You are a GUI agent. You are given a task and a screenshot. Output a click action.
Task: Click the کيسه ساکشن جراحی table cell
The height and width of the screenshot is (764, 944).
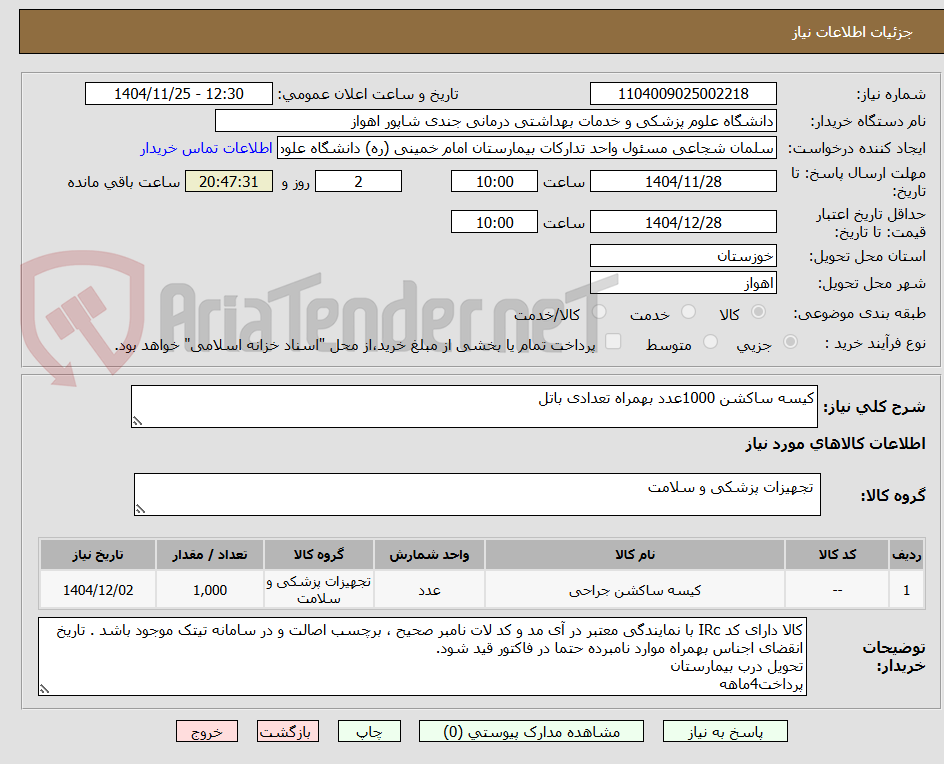[x=635, y=590]
